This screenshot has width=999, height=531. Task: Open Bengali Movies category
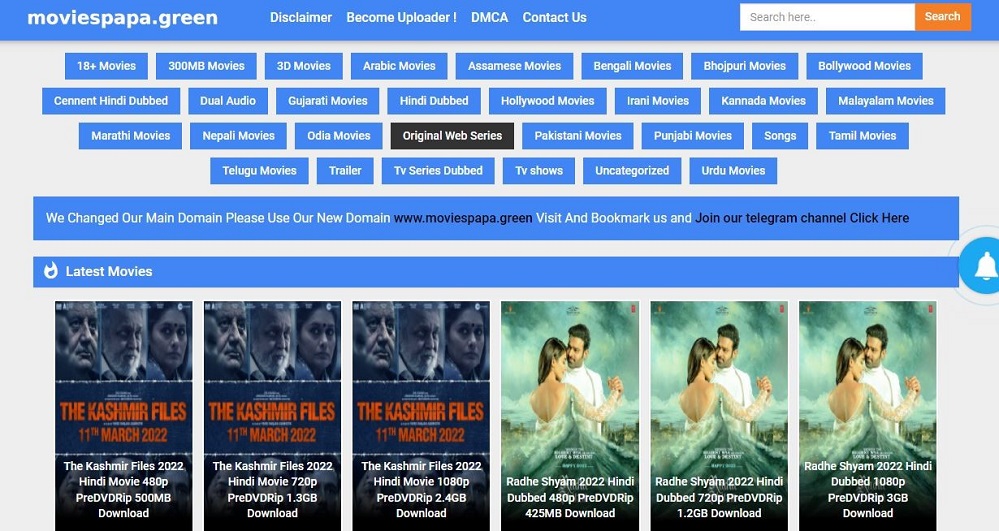point(632,66)
